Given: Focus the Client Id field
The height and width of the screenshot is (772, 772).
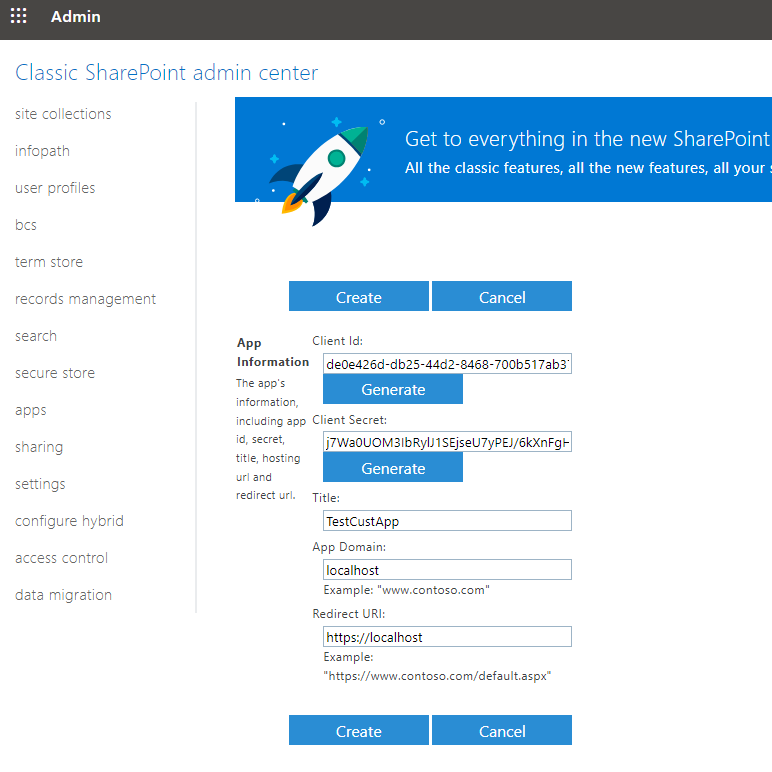Looking at the screenshot, I should [x=448, y=364].
